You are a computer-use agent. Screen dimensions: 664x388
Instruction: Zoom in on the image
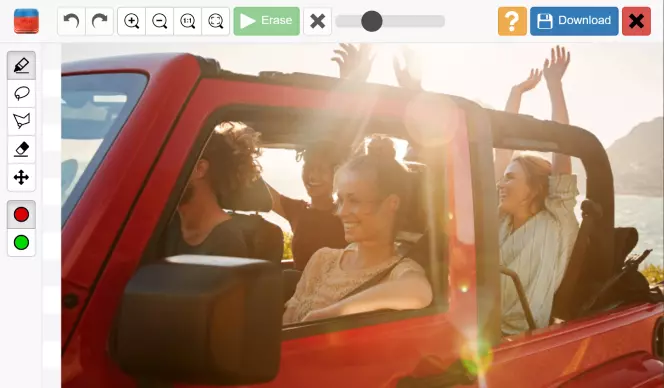click(132, 21)
